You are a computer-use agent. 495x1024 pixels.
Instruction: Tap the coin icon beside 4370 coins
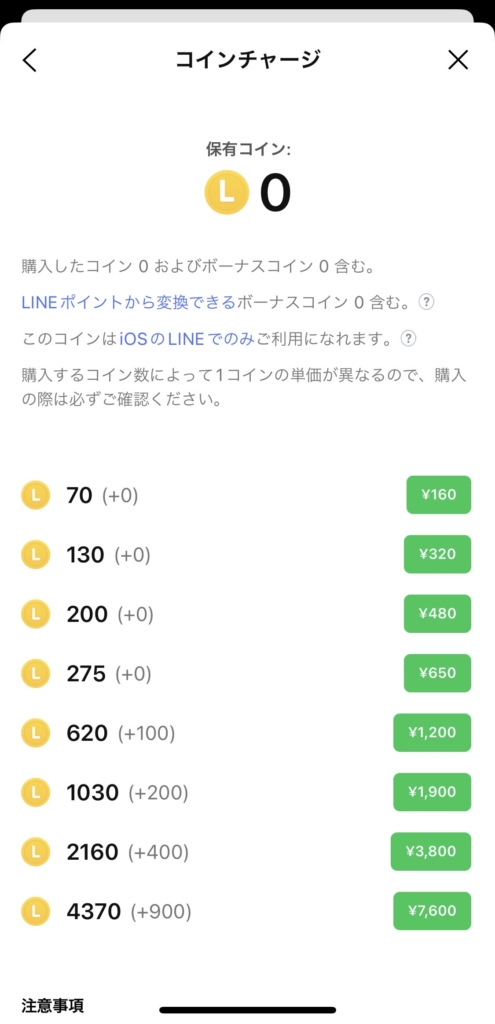pos(35,912)
